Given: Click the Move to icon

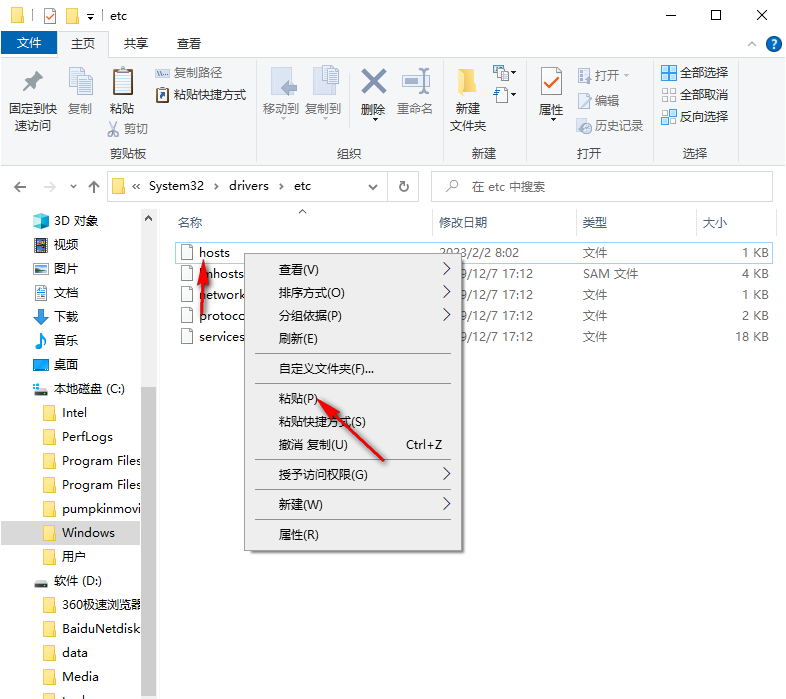Looking at the screenshot, I should click(x=283, y=81).
